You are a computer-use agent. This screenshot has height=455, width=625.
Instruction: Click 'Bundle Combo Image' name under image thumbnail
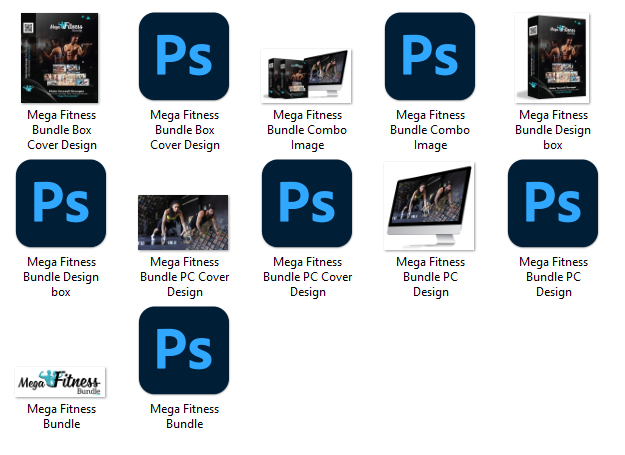(x=307, y=130)
